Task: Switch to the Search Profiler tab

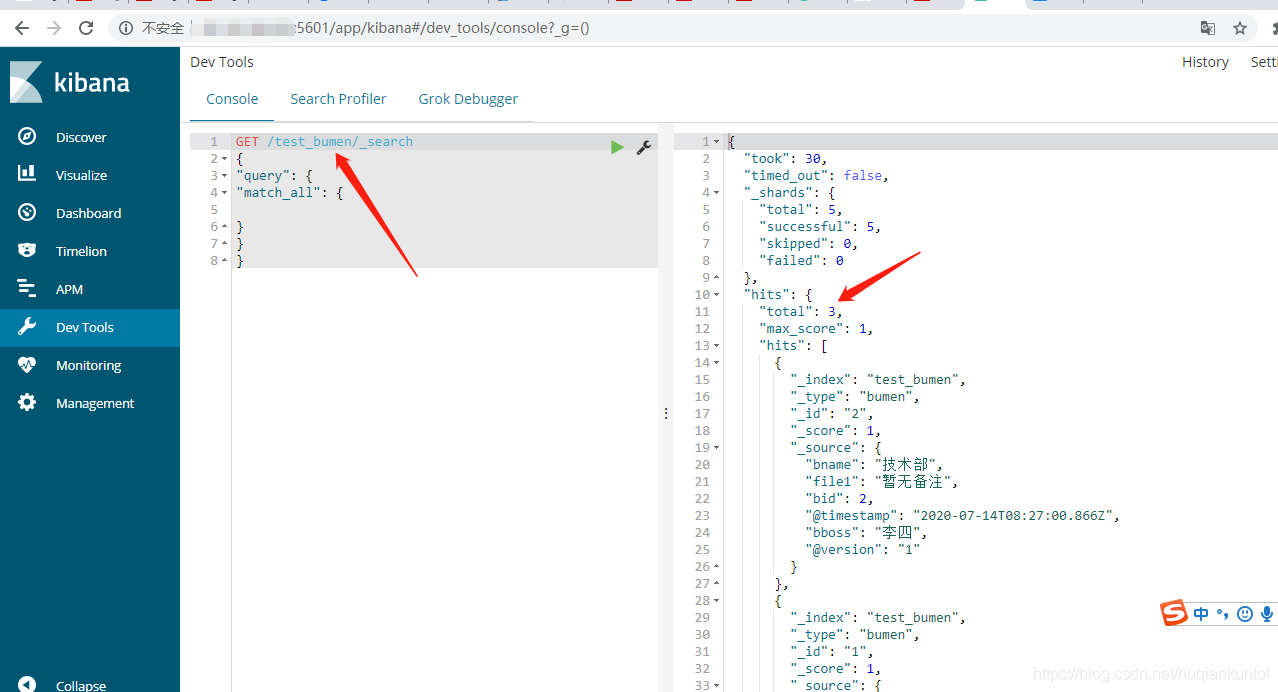Action: [338, 99]
